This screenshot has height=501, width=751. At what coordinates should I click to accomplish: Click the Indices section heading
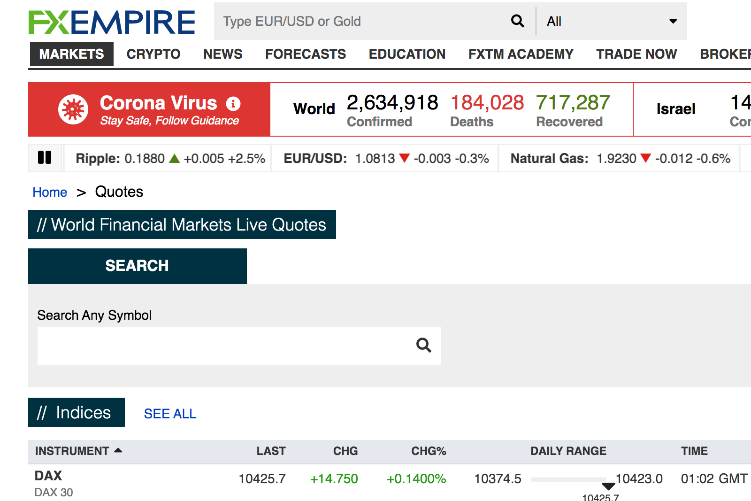tap(77, 412)
